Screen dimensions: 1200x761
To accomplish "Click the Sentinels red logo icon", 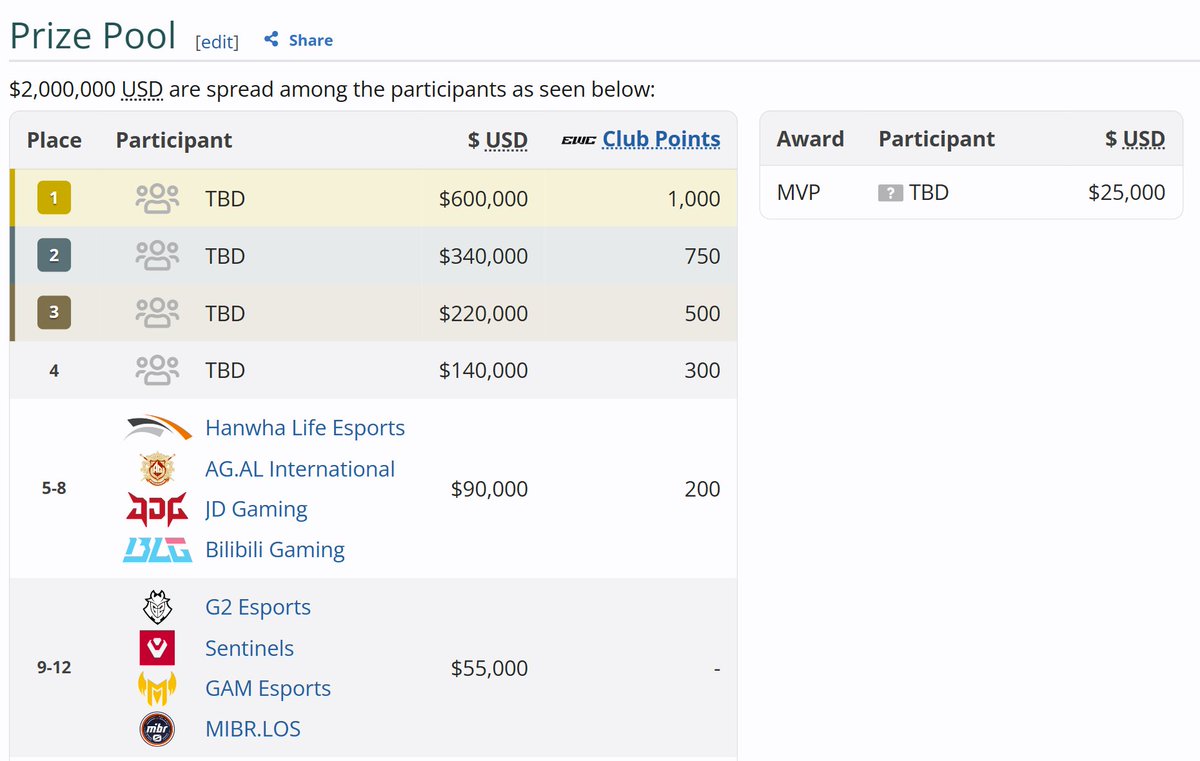I will tap(158, 648).
